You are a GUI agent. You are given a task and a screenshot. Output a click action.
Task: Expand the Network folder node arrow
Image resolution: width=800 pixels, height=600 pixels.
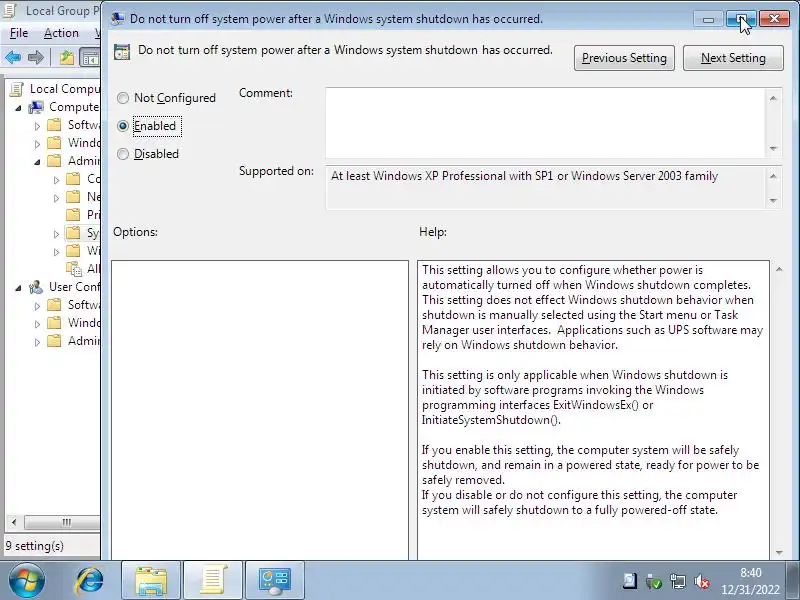tap(56, 198)
